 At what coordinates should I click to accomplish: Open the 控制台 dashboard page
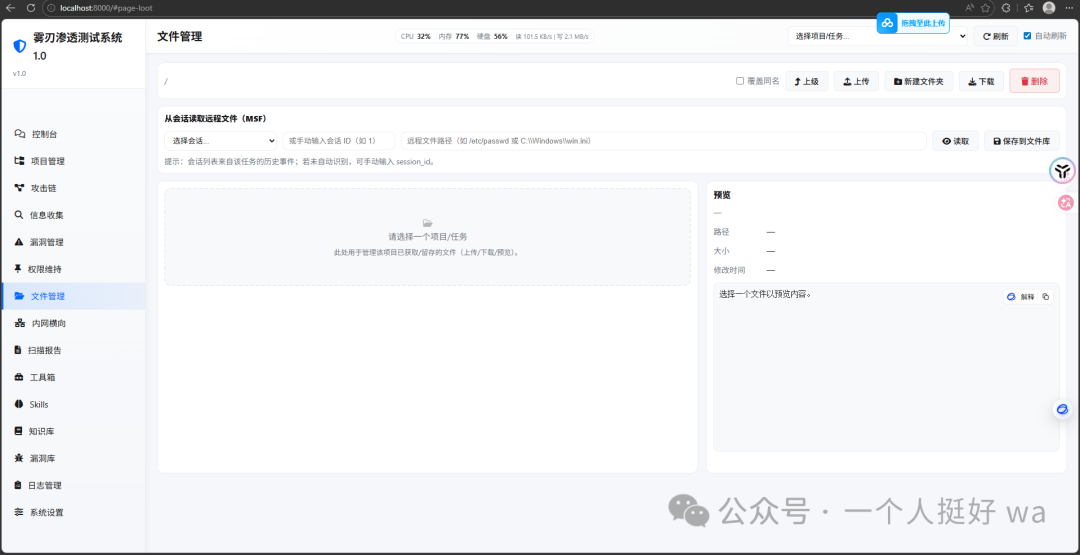coord(72,134)
